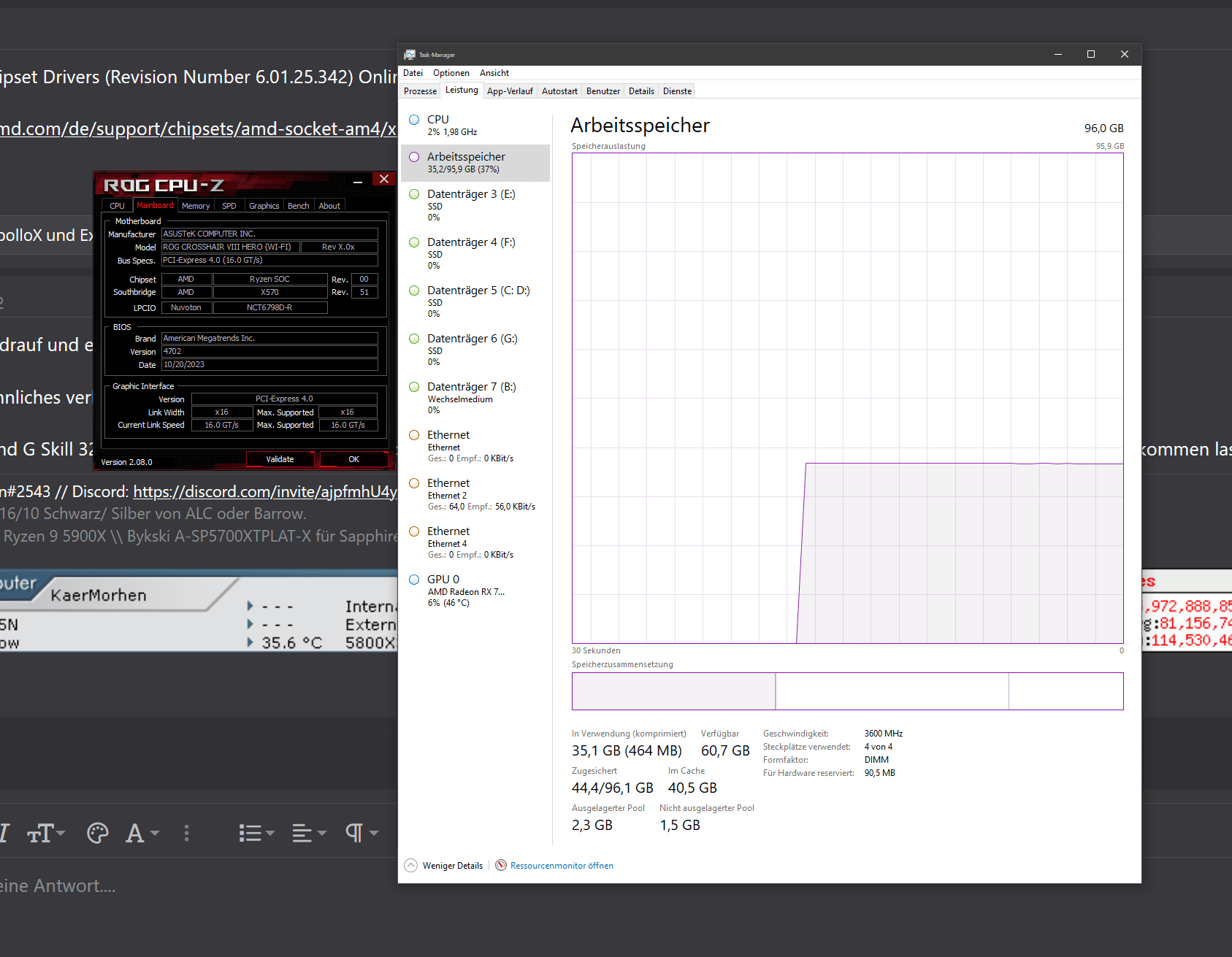This screenshot has width=1232, height=957.
Task: Switch to the Prozesse tab
Action: coord(420,91)
